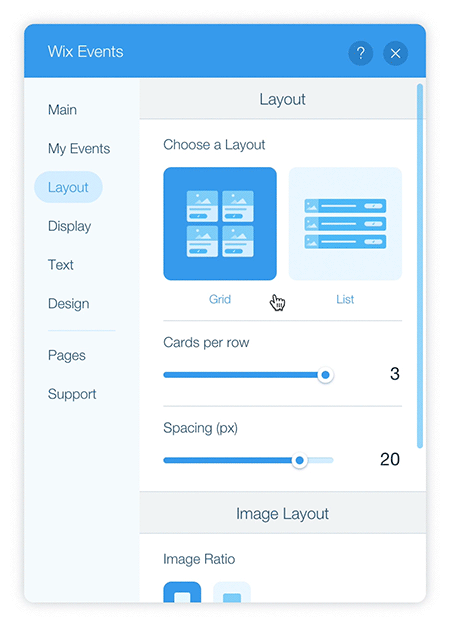Click the Grid label under layouts
450x626 pixels.
220,299
